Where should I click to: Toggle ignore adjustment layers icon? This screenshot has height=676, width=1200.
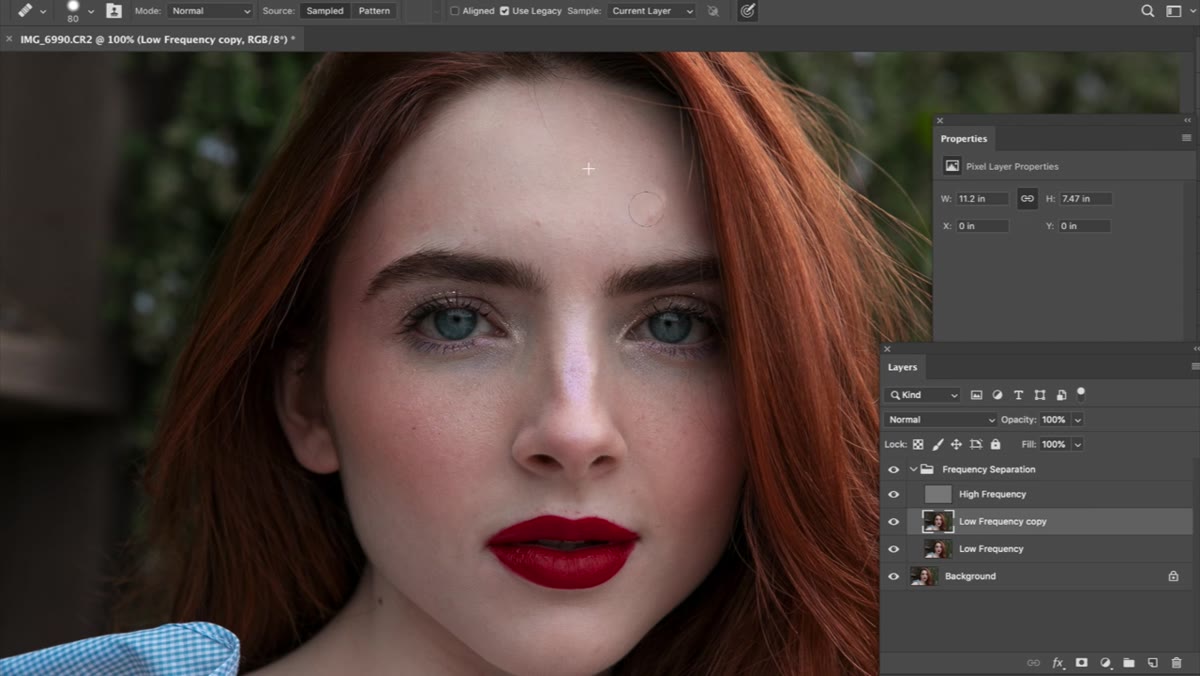[713, 11]
